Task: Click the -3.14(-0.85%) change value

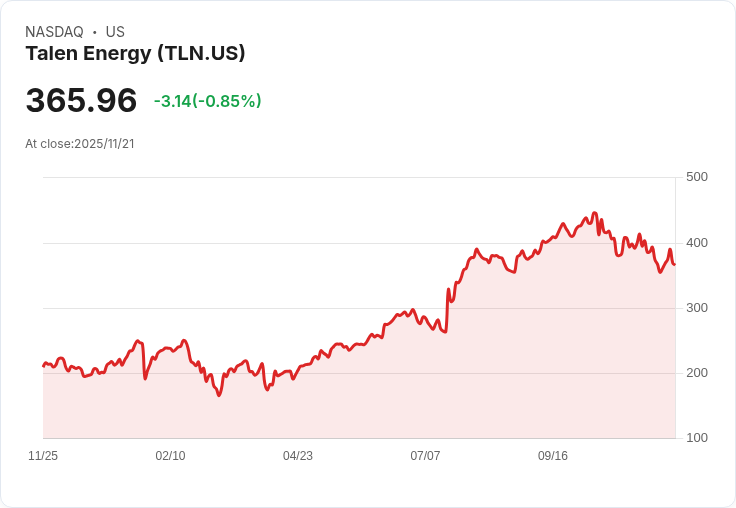Action: pyautogui.click(x=207, y=101)
